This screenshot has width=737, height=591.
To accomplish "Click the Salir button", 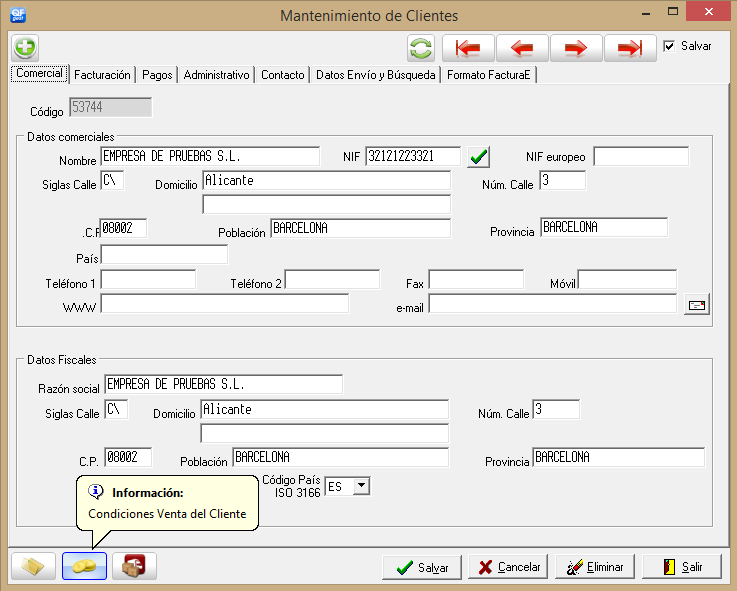I will coord(682,567).
